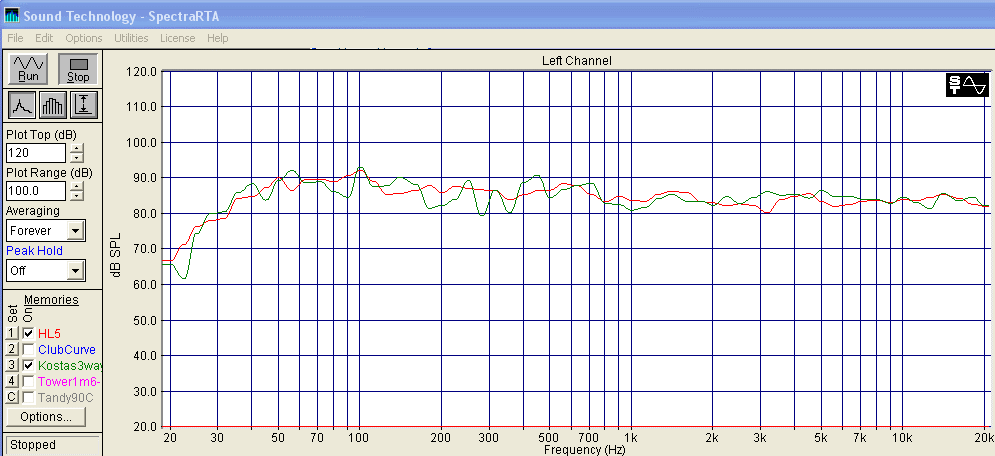The height and width of the screenshot is (456, 995).
Task: Click the dB SPL axis title
Action: (115, 255)
